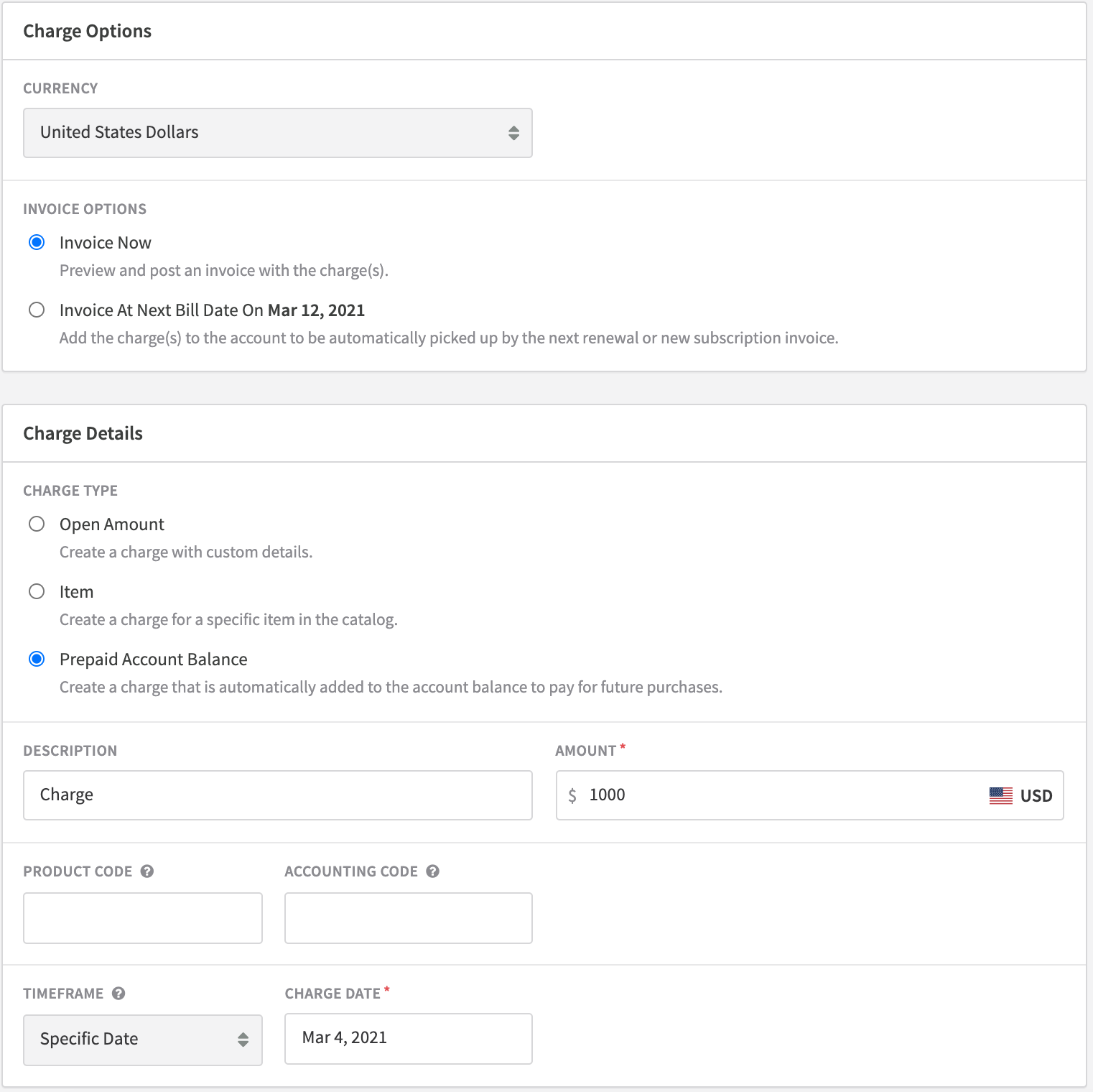Click the dollar sign in Amount field
The height and width of the screenshot is (1092, 1093).
(x=572, y=795)
